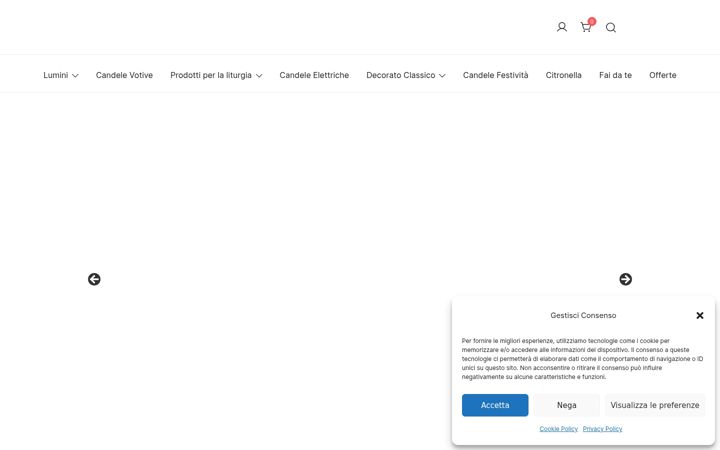Open Fai da te menu item
The height and width of the screenshot is (450, 720).
point(615,75)
